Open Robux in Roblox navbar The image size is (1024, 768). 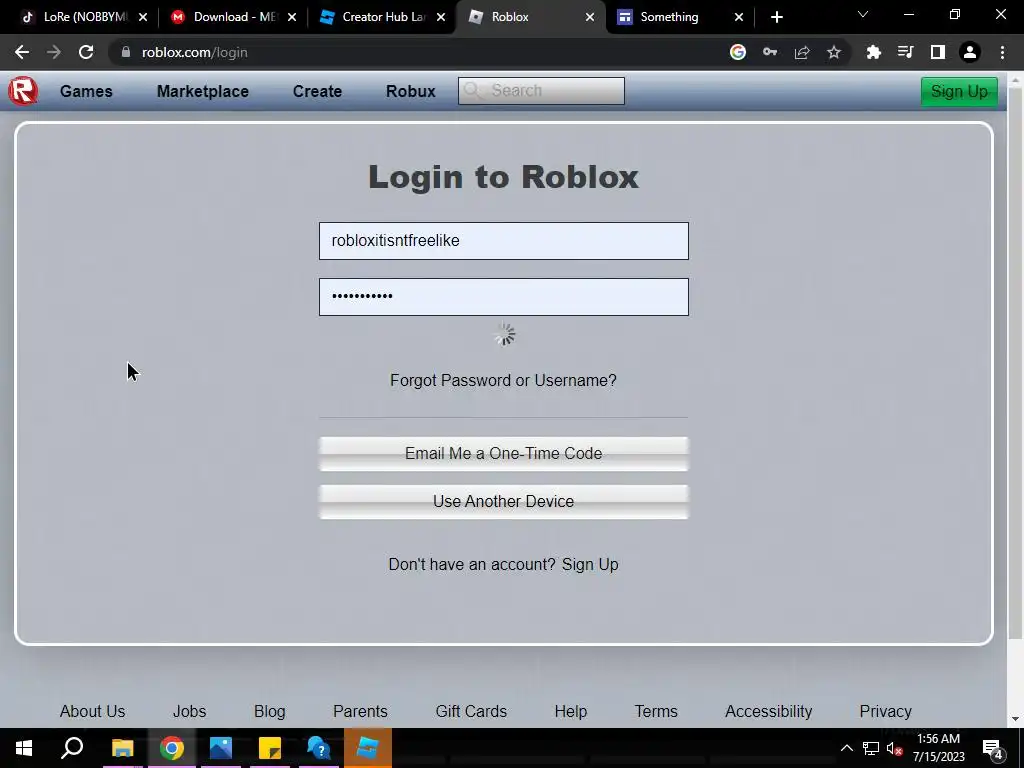click(411, 91)
